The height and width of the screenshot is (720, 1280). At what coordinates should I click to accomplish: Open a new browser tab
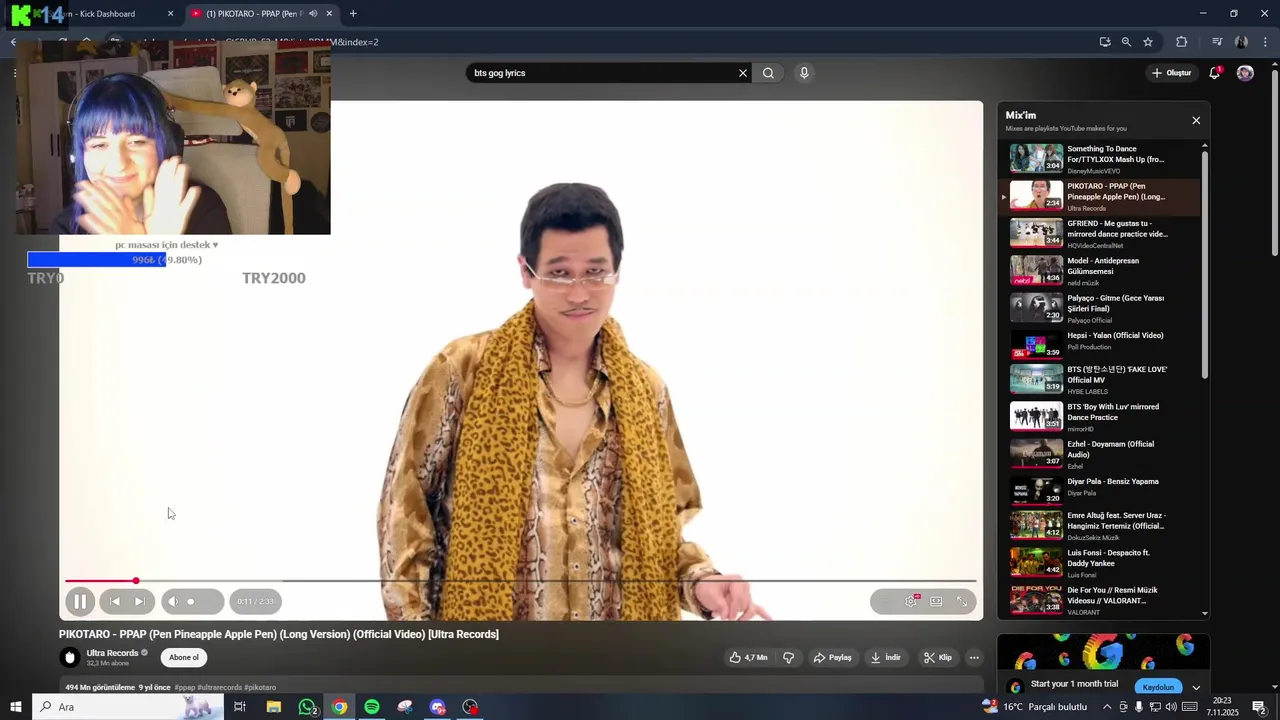[x=353, y=14]
